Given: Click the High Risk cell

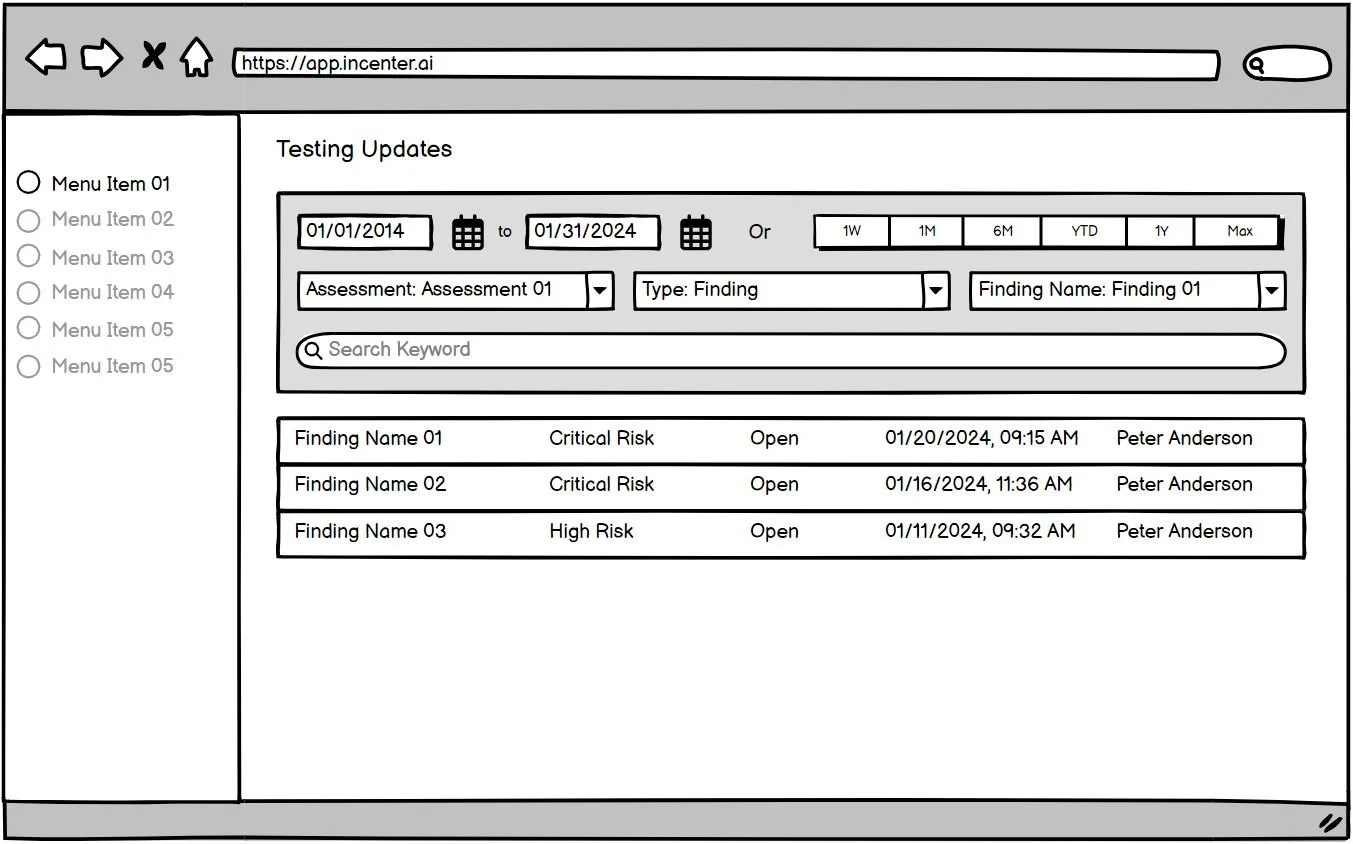Looking at the screenshot, I should pos(591,531).
